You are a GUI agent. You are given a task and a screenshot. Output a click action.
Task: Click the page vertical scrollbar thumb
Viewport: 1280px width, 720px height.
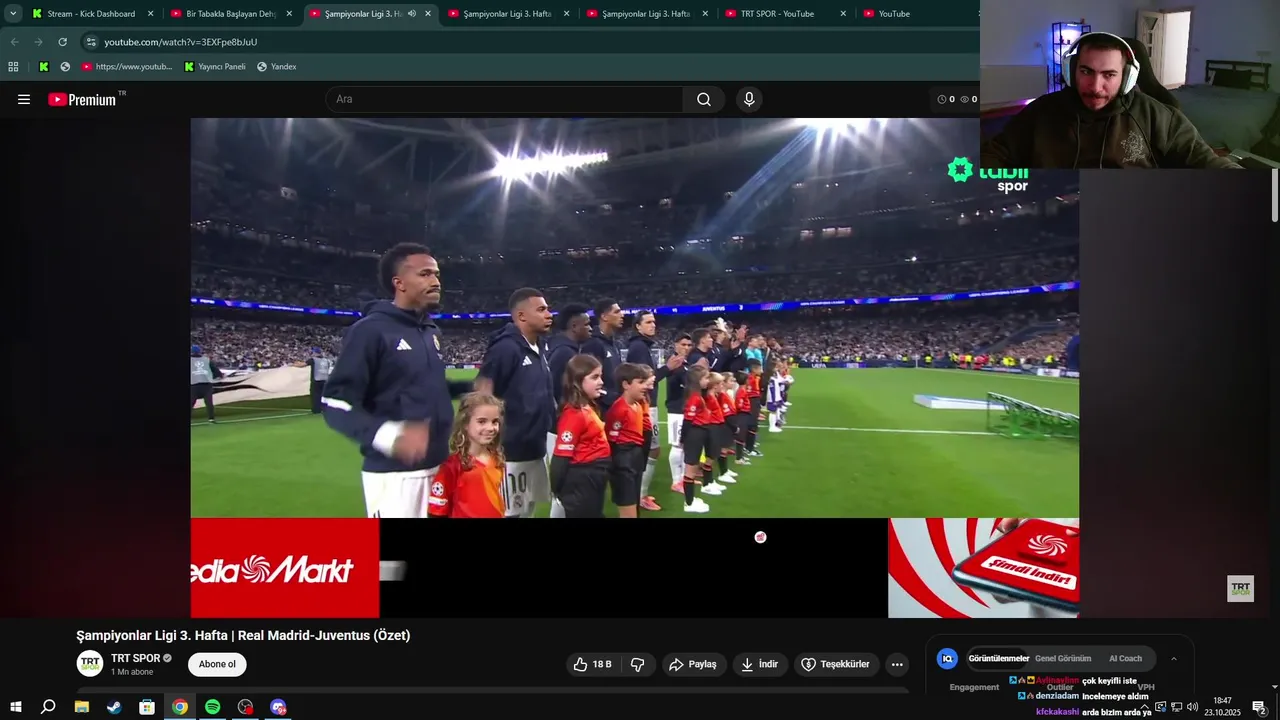click(1275, 195)
